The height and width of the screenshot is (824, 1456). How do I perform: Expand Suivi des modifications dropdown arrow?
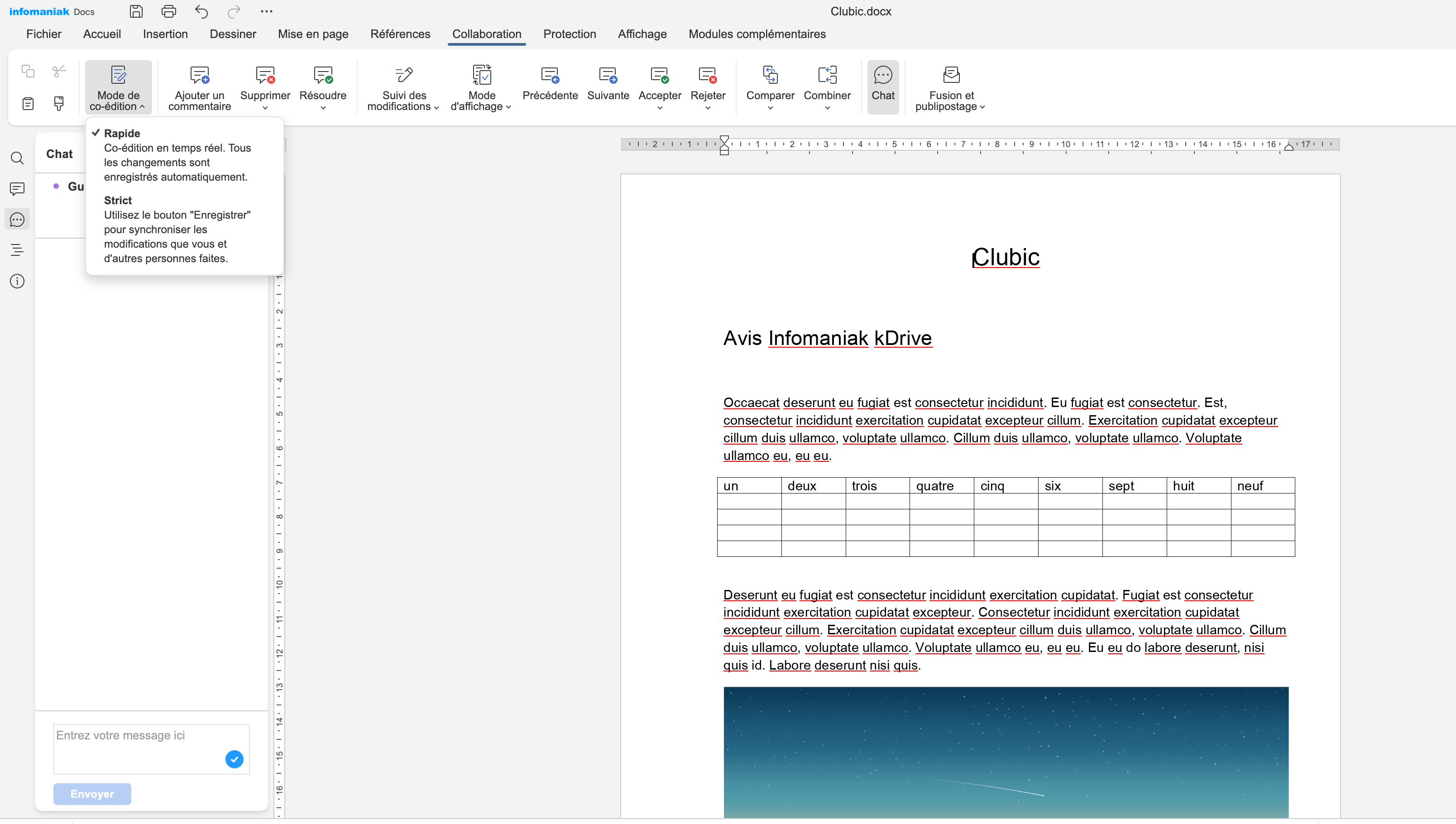[x=436, y=108]
